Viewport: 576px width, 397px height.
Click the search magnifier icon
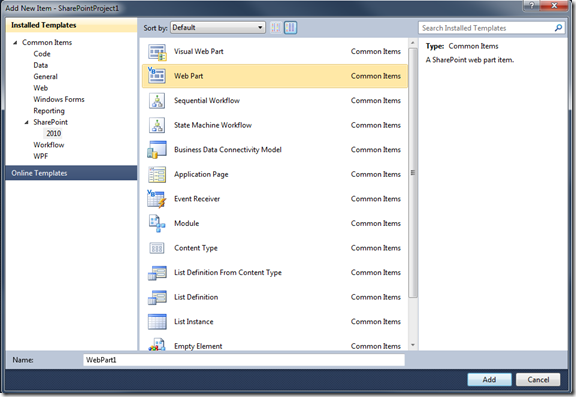pyautogui.click(x=558, y=28)
